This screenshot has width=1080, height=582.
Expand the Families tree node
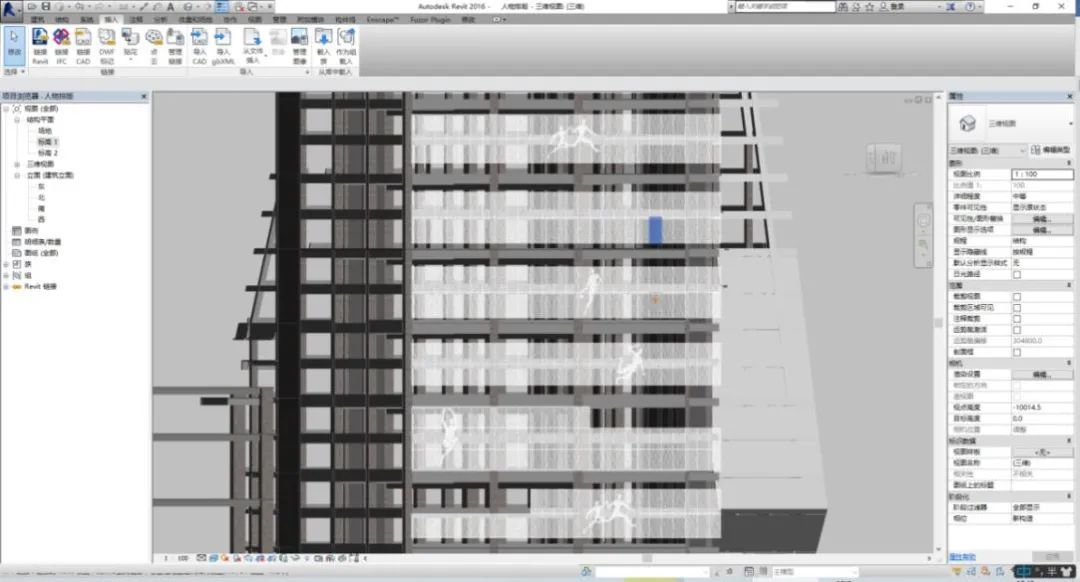point(6,264)
